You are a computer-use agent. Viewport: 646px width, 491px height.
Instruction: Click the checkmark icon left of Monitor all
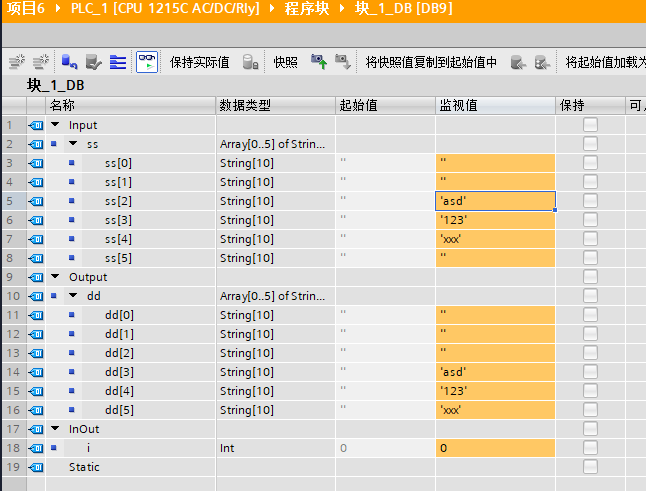coord(93,62)
